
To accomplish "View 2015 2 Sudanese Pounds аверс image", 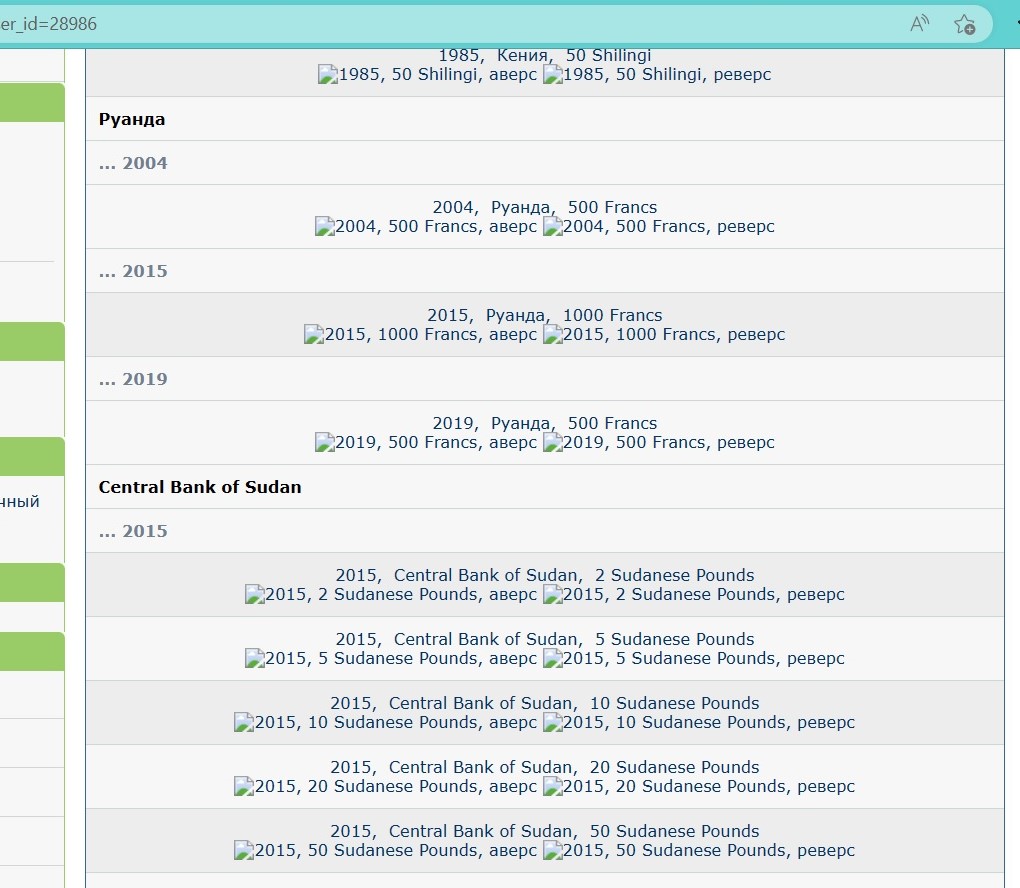I will pos(390,595).
